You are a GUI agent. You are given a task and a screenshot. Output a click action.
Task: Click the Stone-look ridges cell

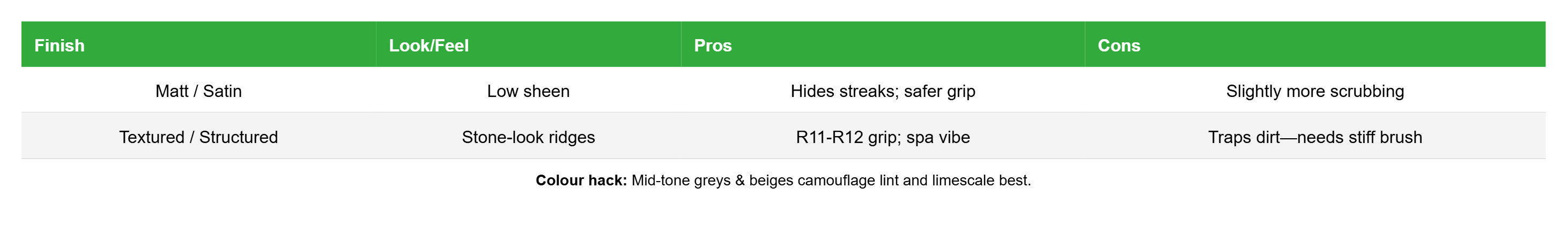click(x=528, y=136)
